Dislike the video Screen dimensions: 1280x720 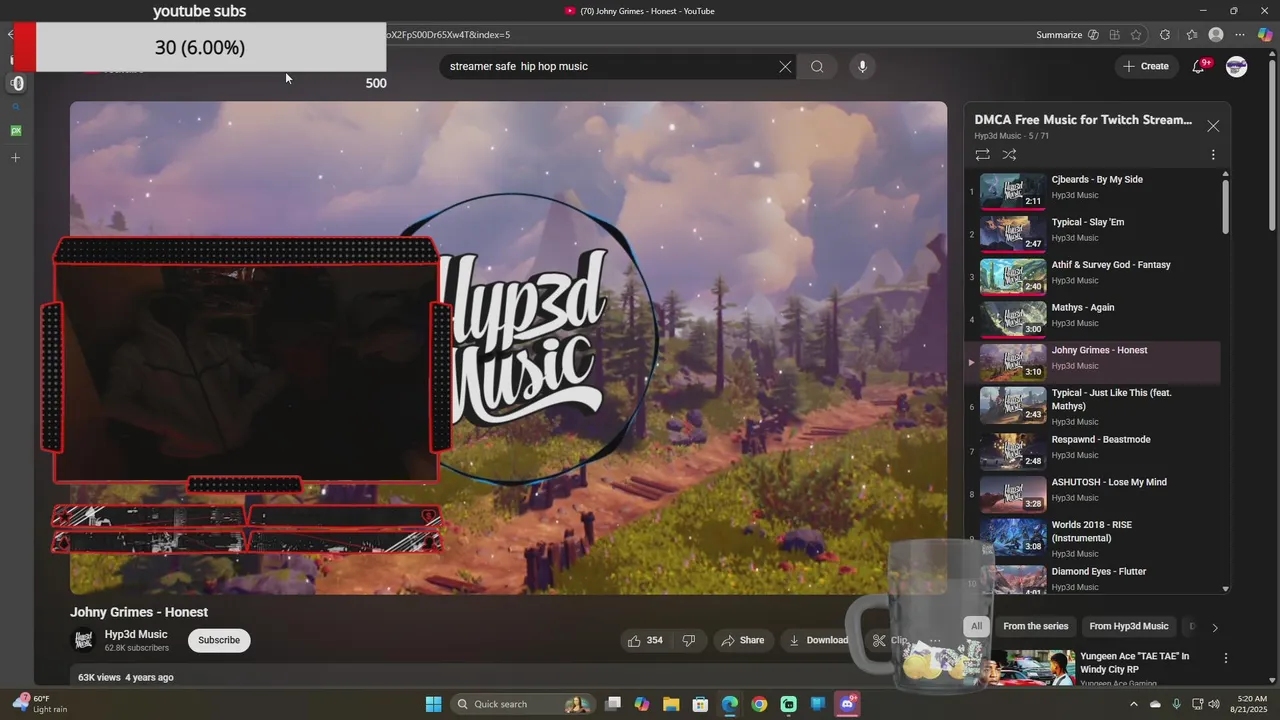[688, 640]
